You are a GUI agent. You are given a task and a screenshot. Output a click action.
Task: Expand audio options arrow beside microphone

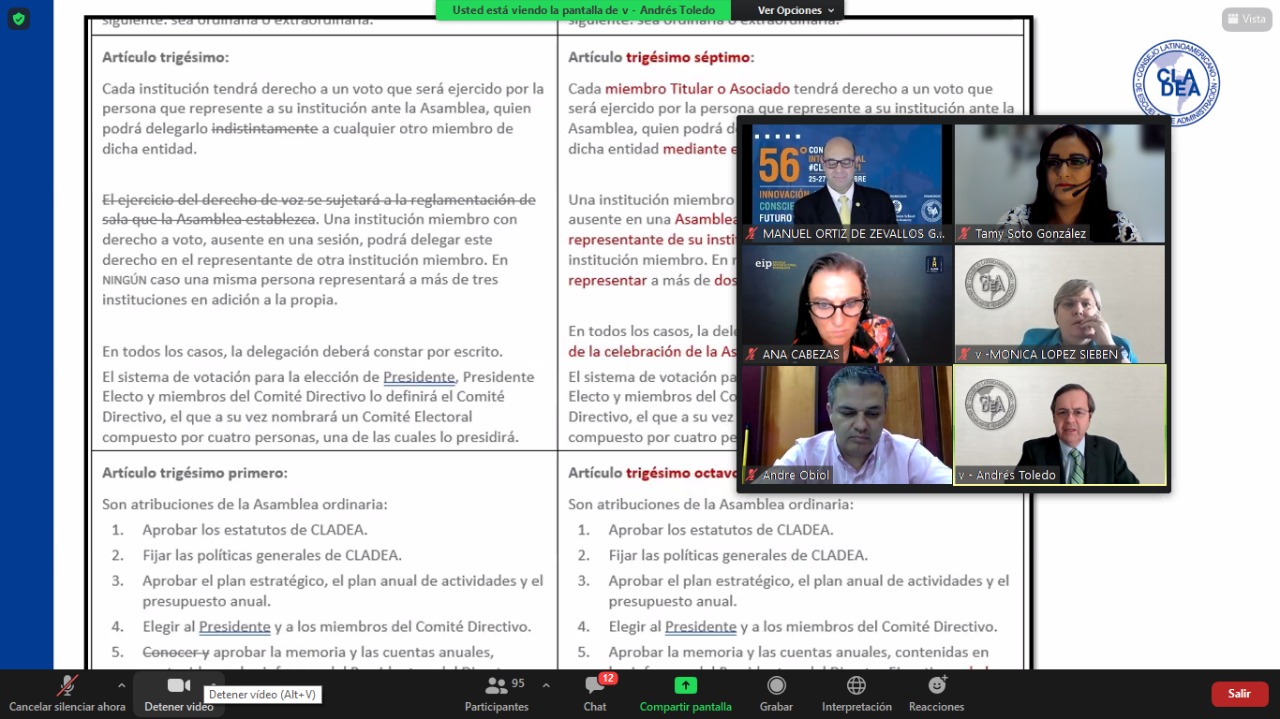point(121,686)
